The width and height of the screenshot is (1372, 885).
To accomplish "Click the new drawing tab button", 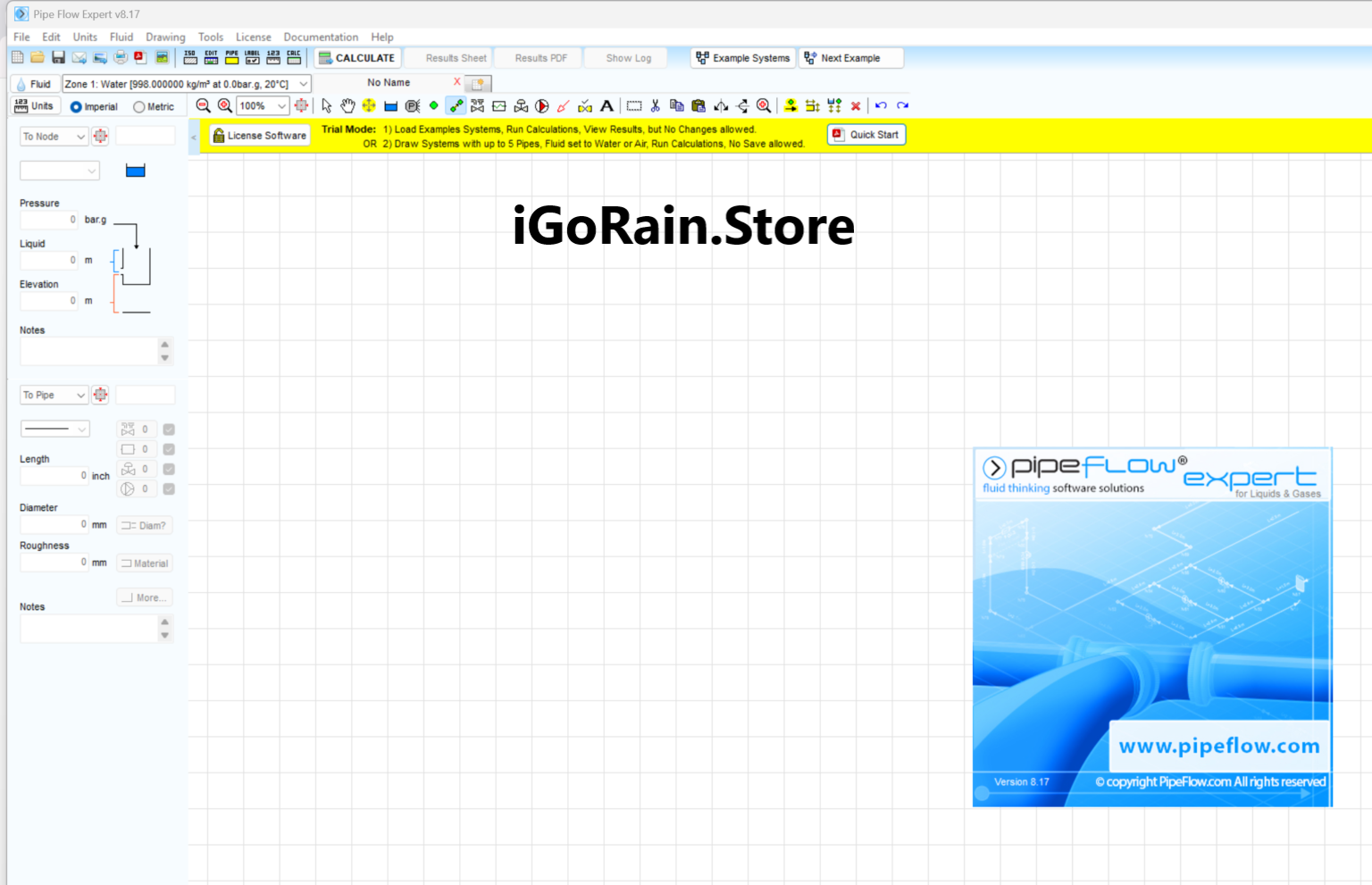I will [478, 84].
